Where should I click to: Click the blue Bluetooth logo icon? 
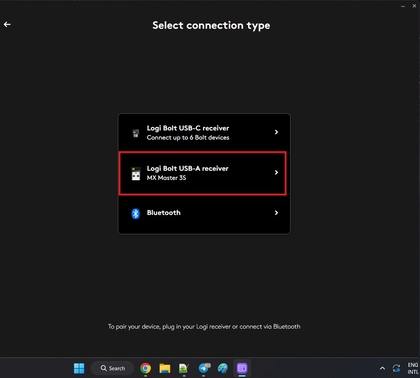click(x=135, y=213)
